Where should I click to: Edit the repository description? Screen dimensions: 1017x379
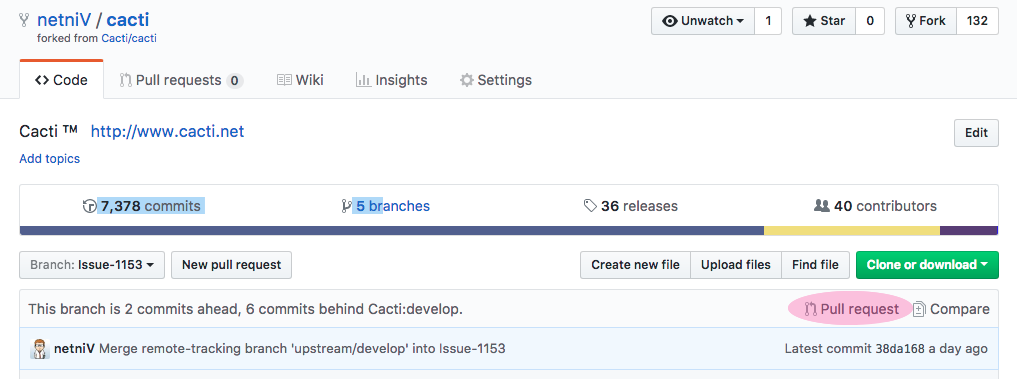coord(976,133)
